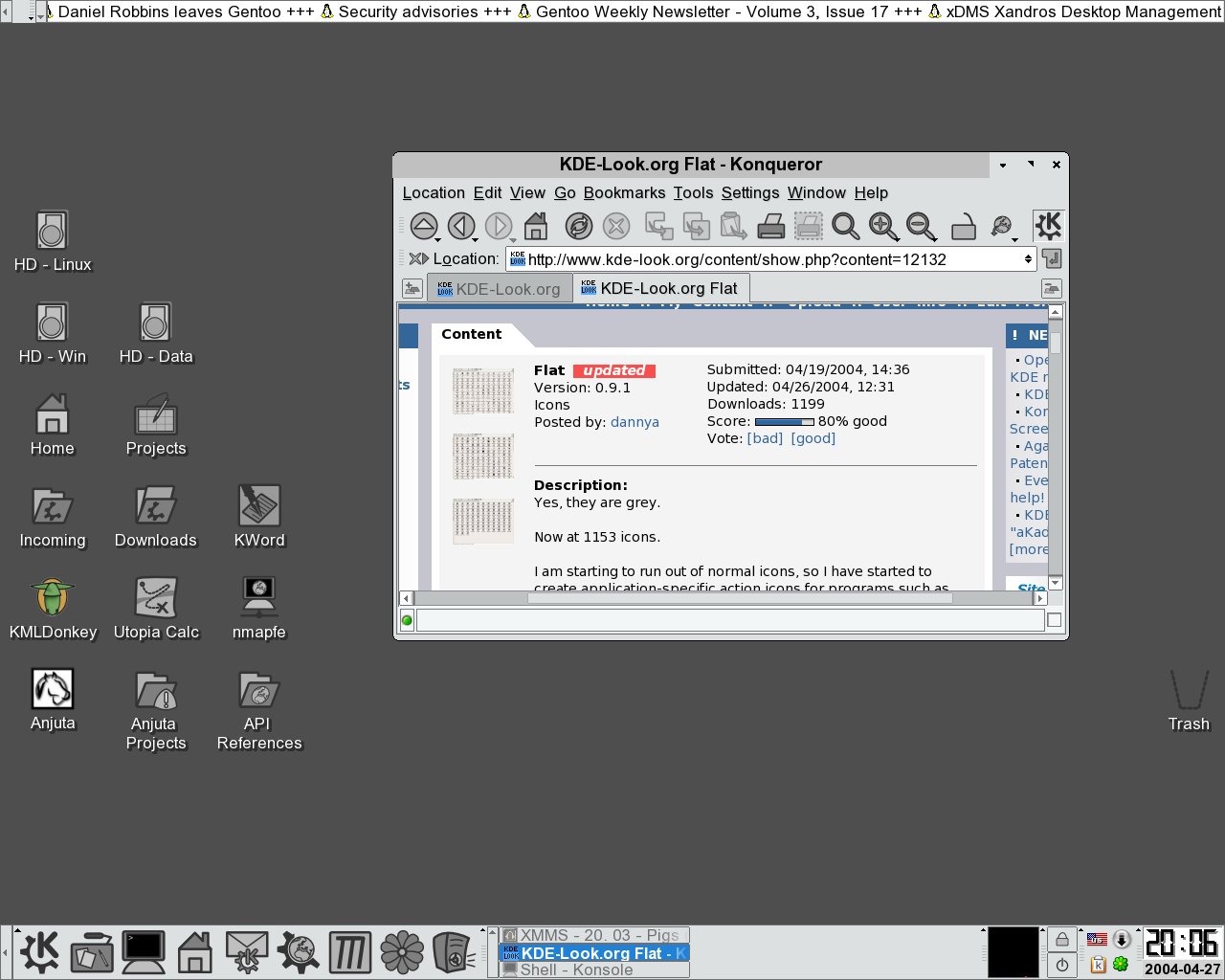Open the Konqueror window menu dropdown arrow
The width and height of the screenshot is (1225, 980).
(1002, 165)
